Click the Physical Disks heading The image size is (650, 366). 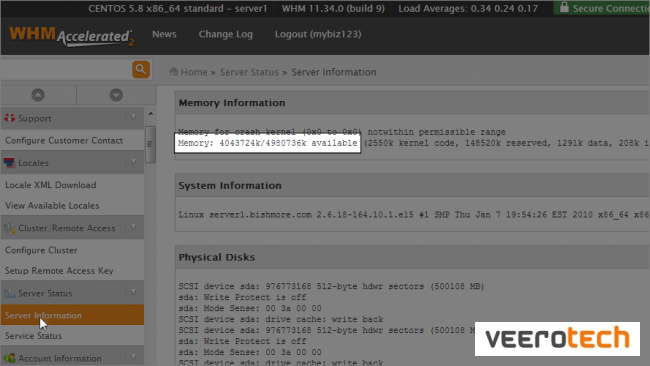tap(216, 257)
